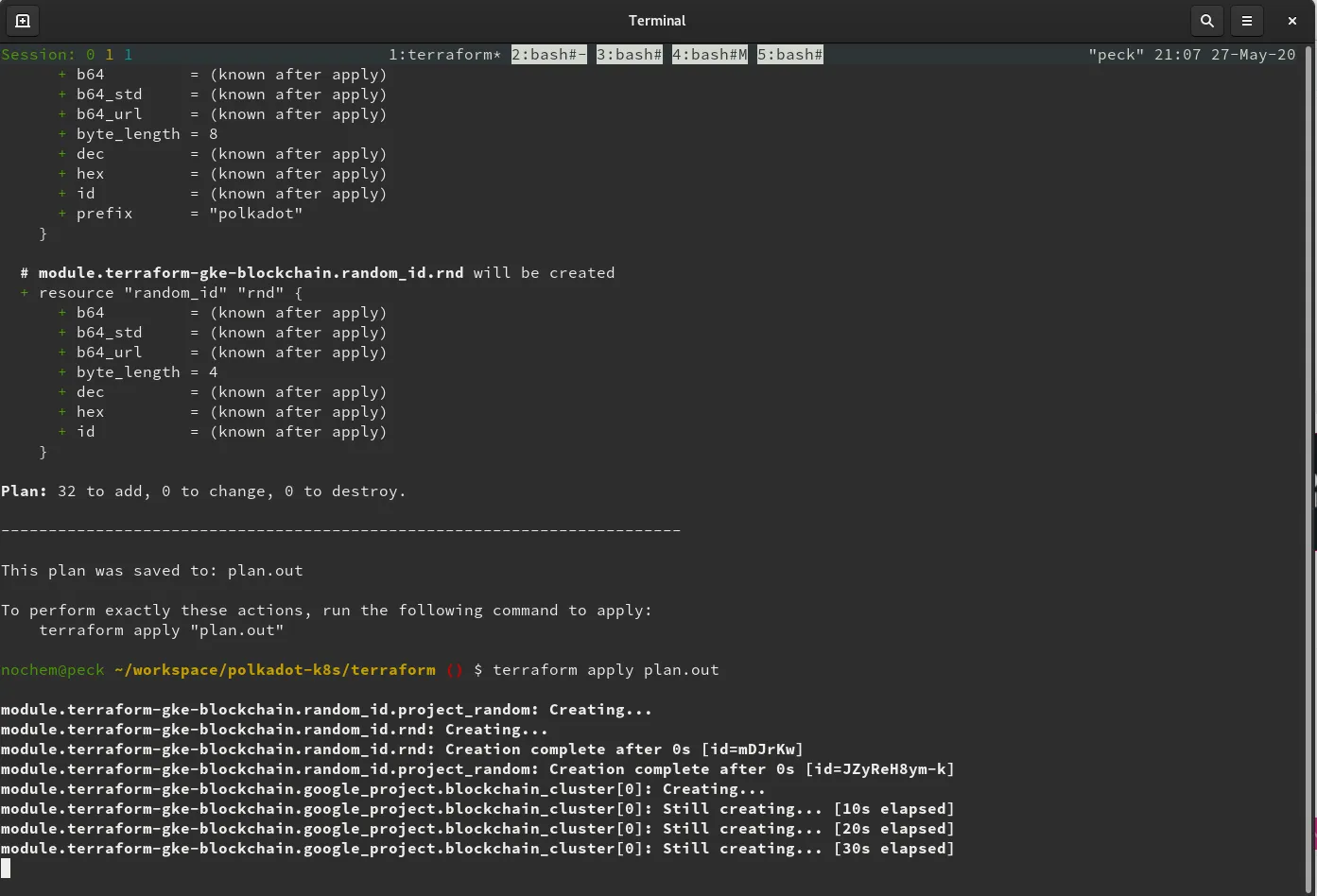Click the nochem@peck prompt username
The width and height of the screenshot is (1317, 896).
pyautogui.click(x=53, y=670)
